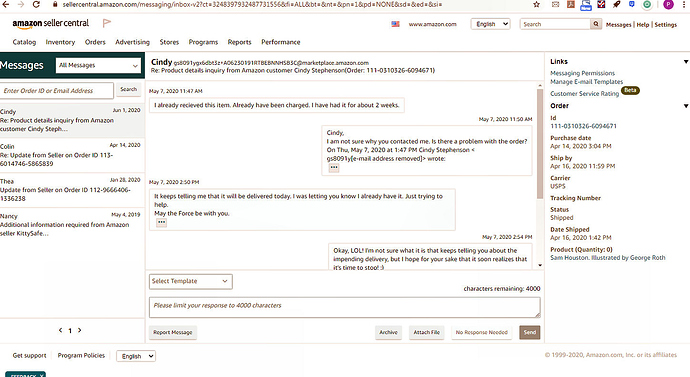Open the header English language dropdown

coord(491,24)
